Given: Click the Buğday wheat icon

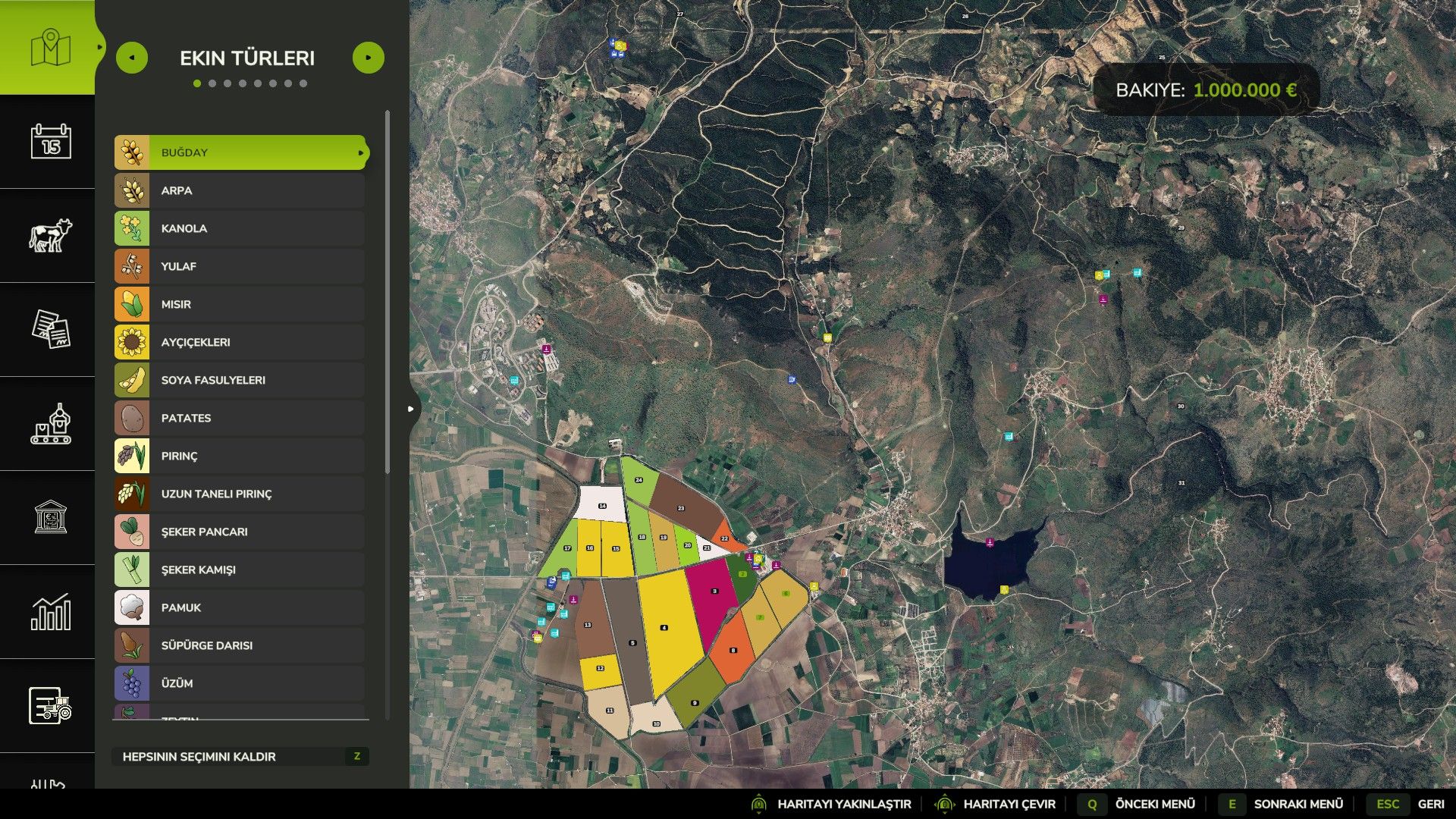Looking at the screenshot, I should point(132,152).
